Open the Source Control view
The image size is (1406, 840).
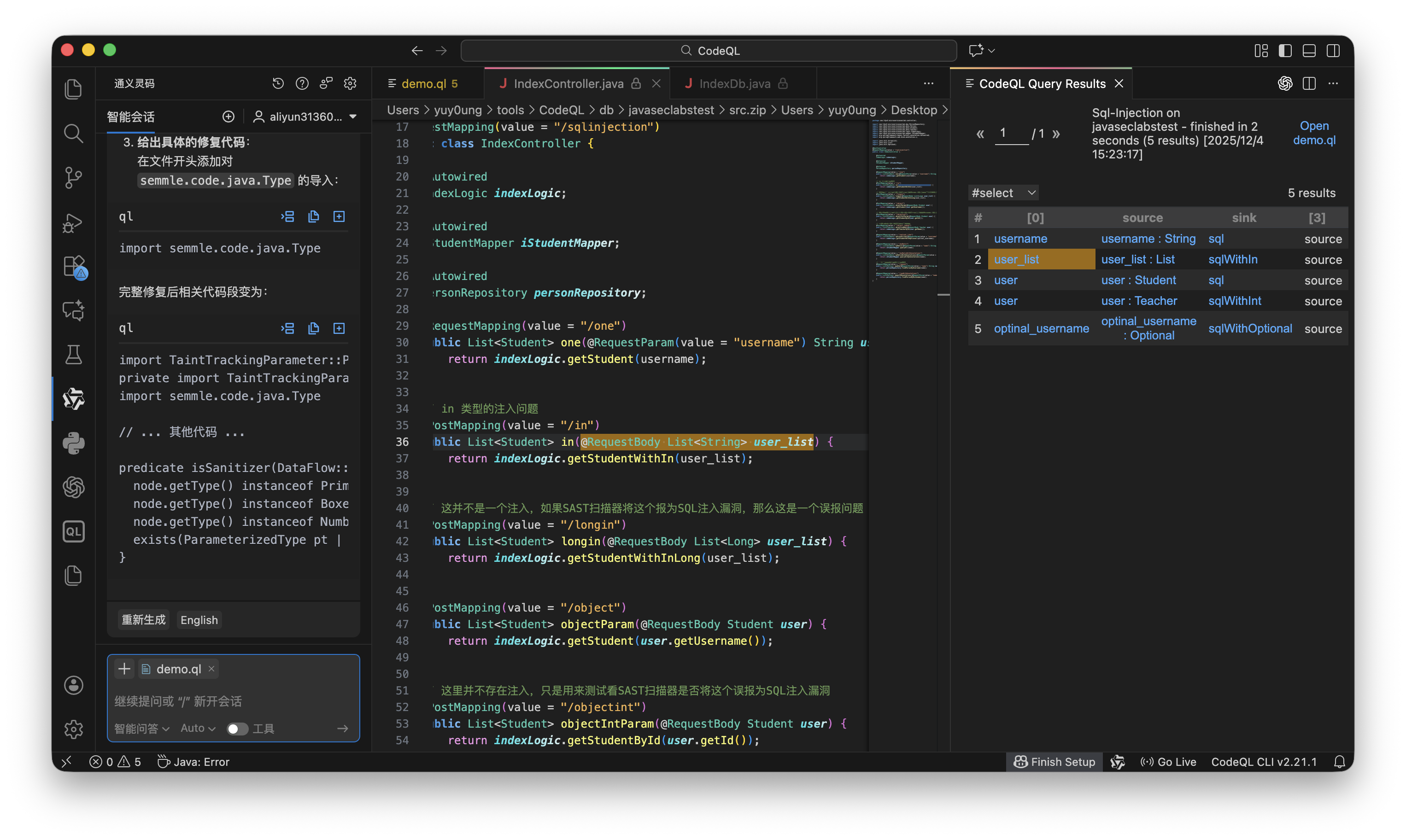(x=73, y=178)
